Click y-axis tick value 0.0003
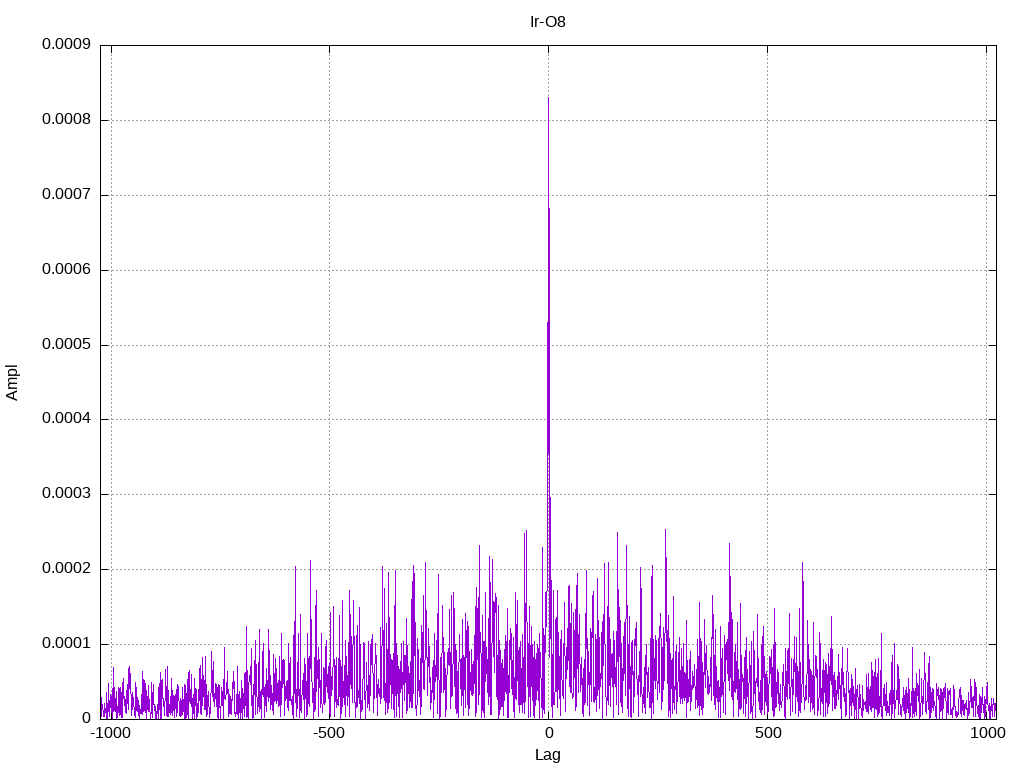The height and width of the screenshot is (768, 1024). (66, 494)
